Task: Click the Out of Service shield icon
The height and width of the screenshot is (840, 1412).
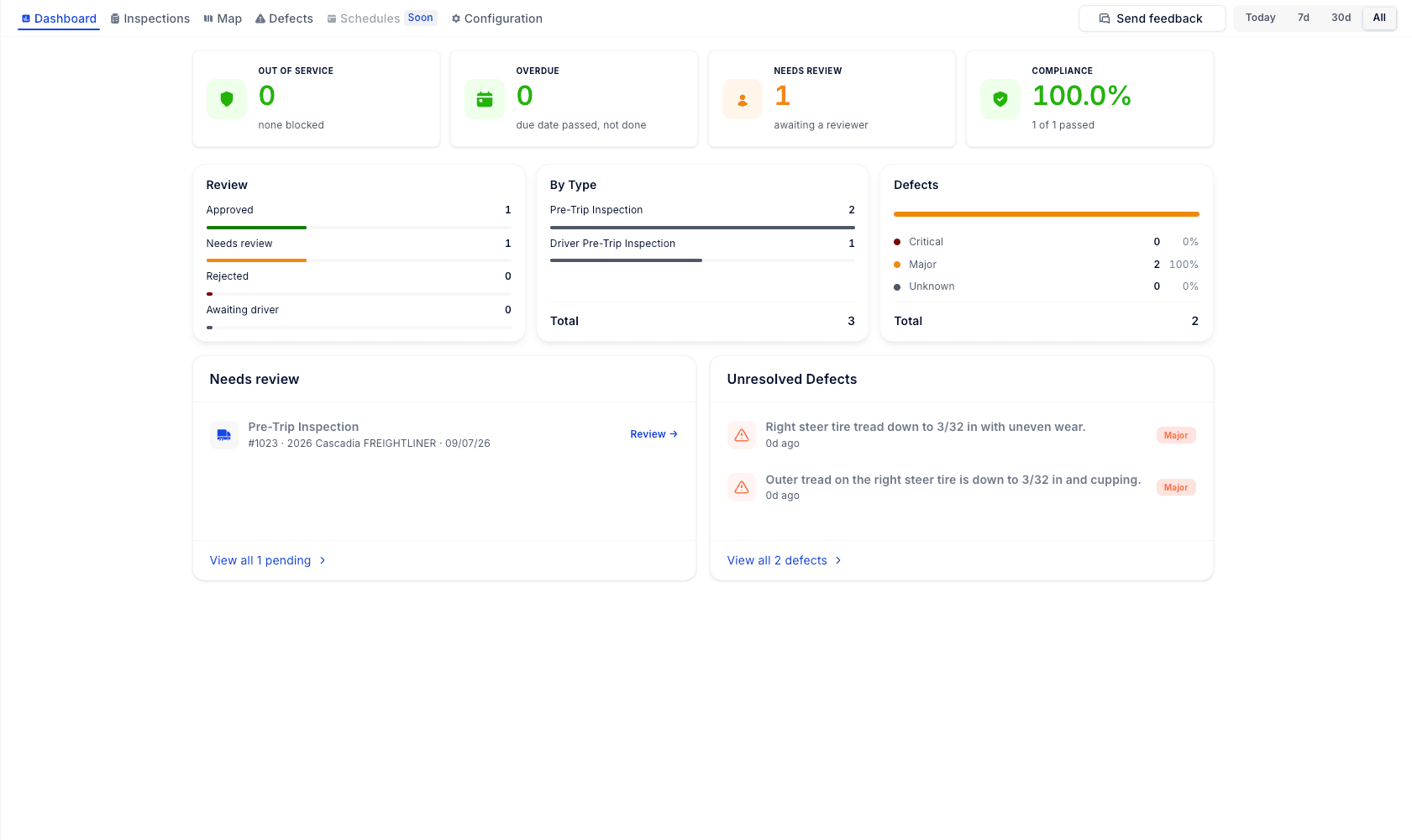Action: pos(227,99)
